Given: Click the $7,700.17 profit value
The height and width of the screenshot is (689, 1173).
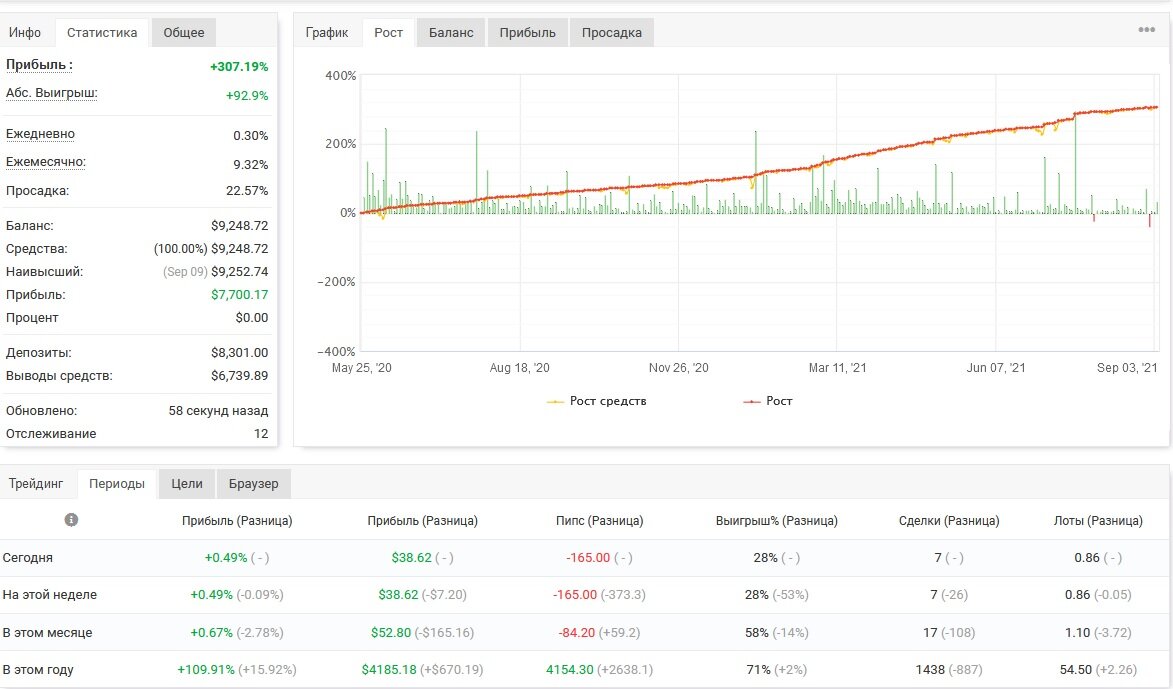Looking at the screenshot, I should tap(239, 295).
